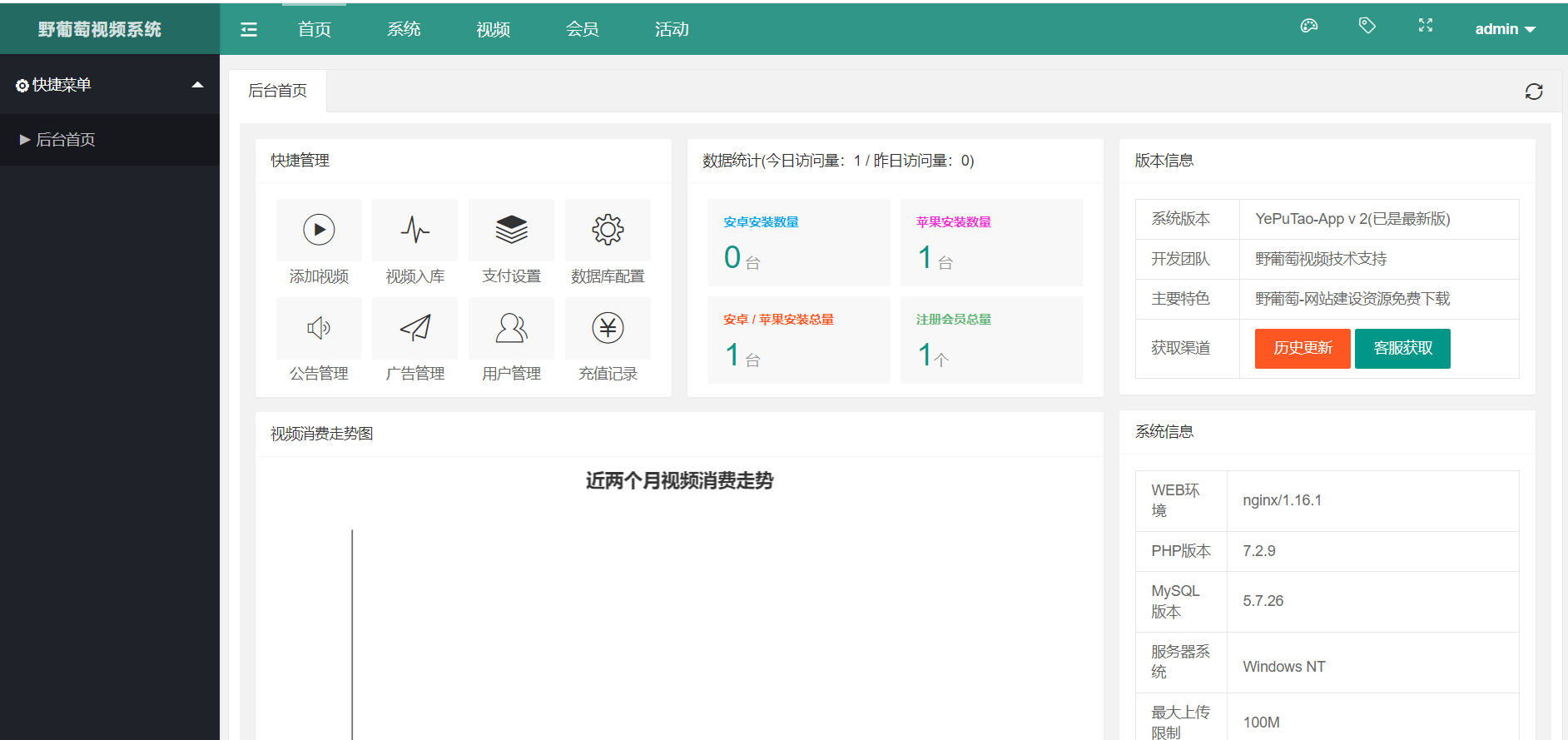The image size is (1568, 740).
Task: Select the MySQL version 5.7.26 cell
Action: pyautogui.click(x=1373, y=601)
